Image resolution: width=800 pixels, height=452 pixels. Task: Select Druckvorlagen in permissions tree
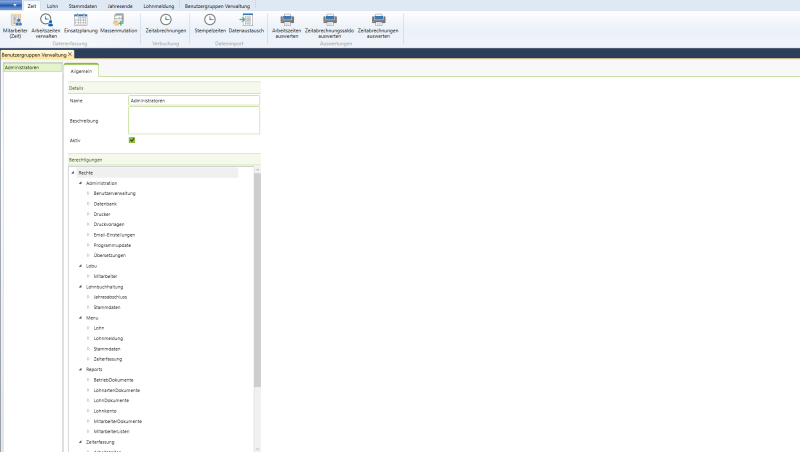[109, 224]
